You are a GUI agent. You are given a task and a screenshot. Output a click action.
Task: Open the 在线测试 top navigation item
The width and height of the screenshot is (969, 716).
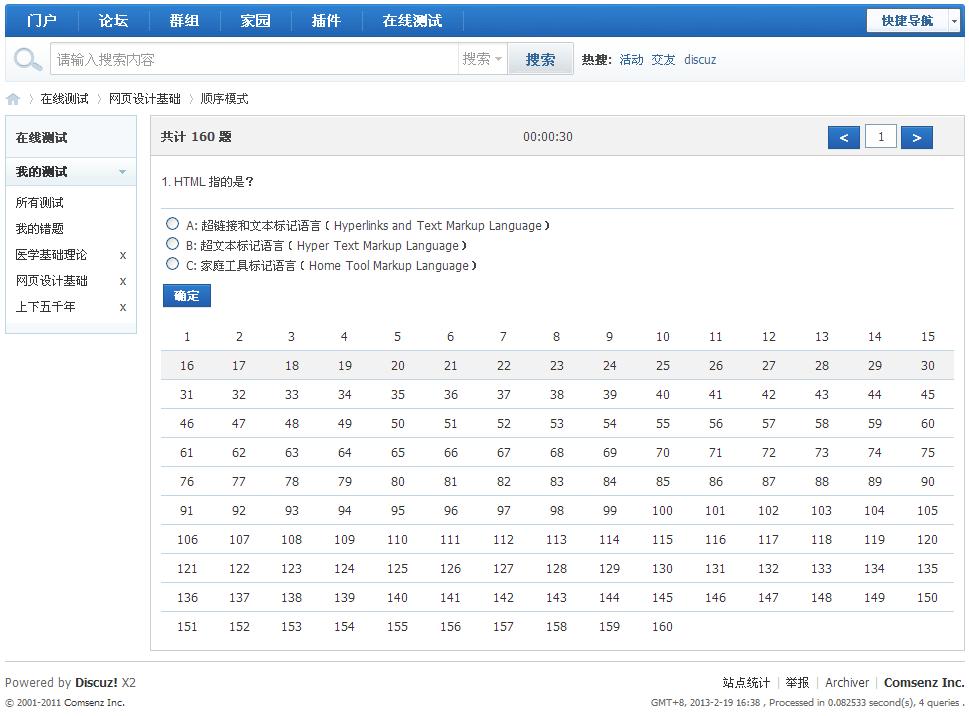pyautogui.click(x=412, y=21)
